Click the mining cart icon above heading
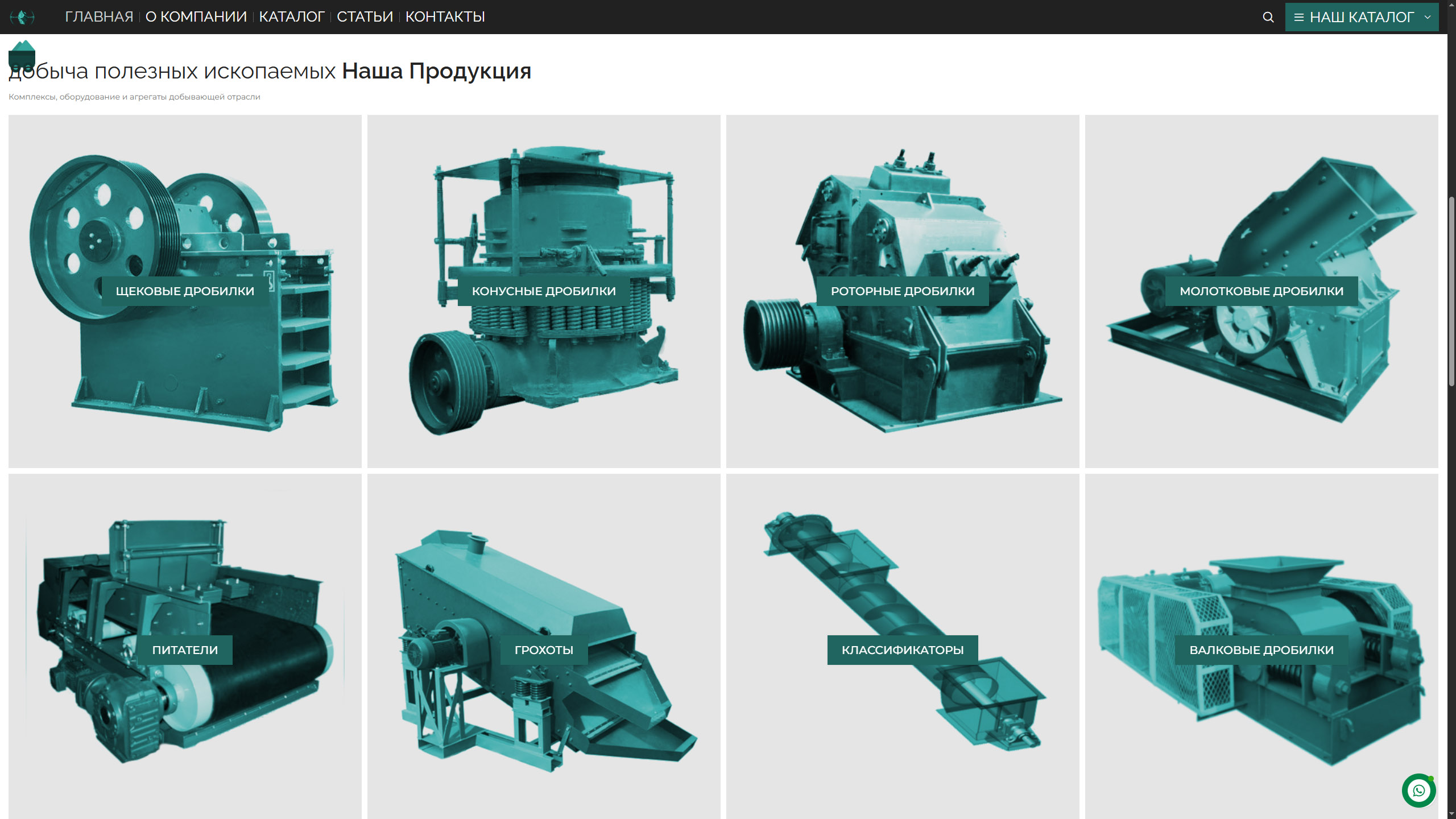 tap(22, 55)
